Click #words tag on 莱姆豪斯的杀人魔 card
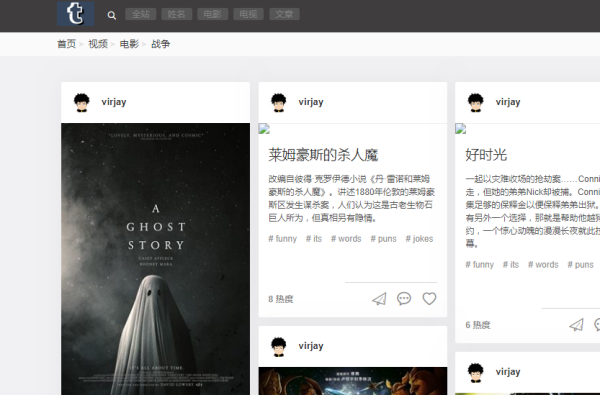Viewport: 600px width, 395px height. point(346,239)
